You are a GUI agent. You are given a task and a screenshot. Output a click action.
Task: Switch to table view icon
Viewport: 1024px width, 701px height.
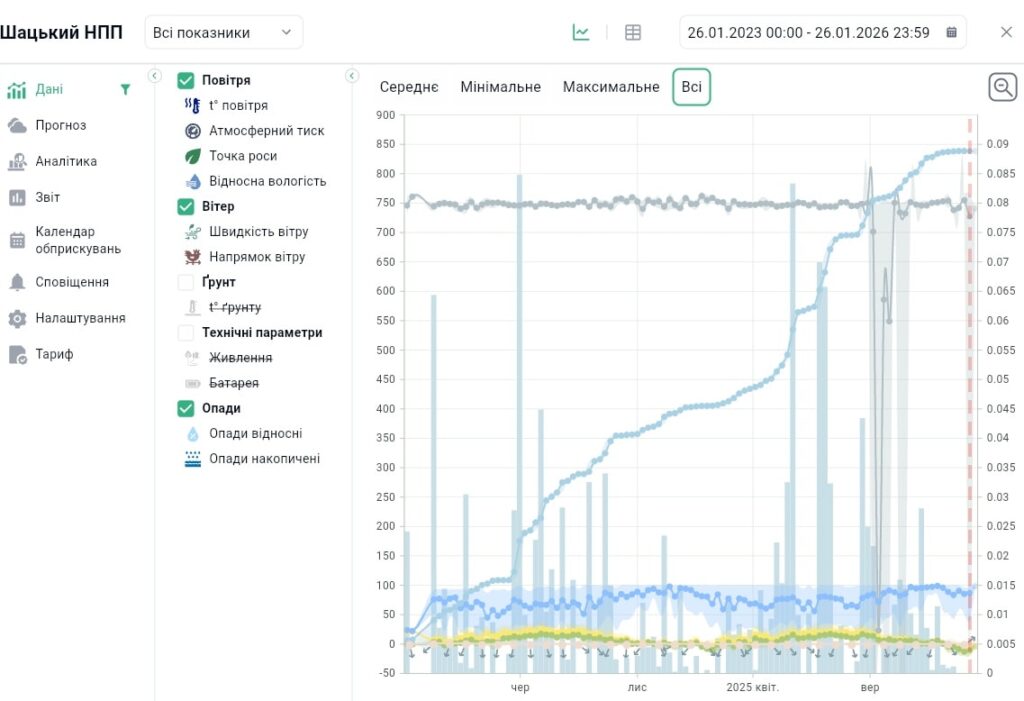(x=633, y=32)
